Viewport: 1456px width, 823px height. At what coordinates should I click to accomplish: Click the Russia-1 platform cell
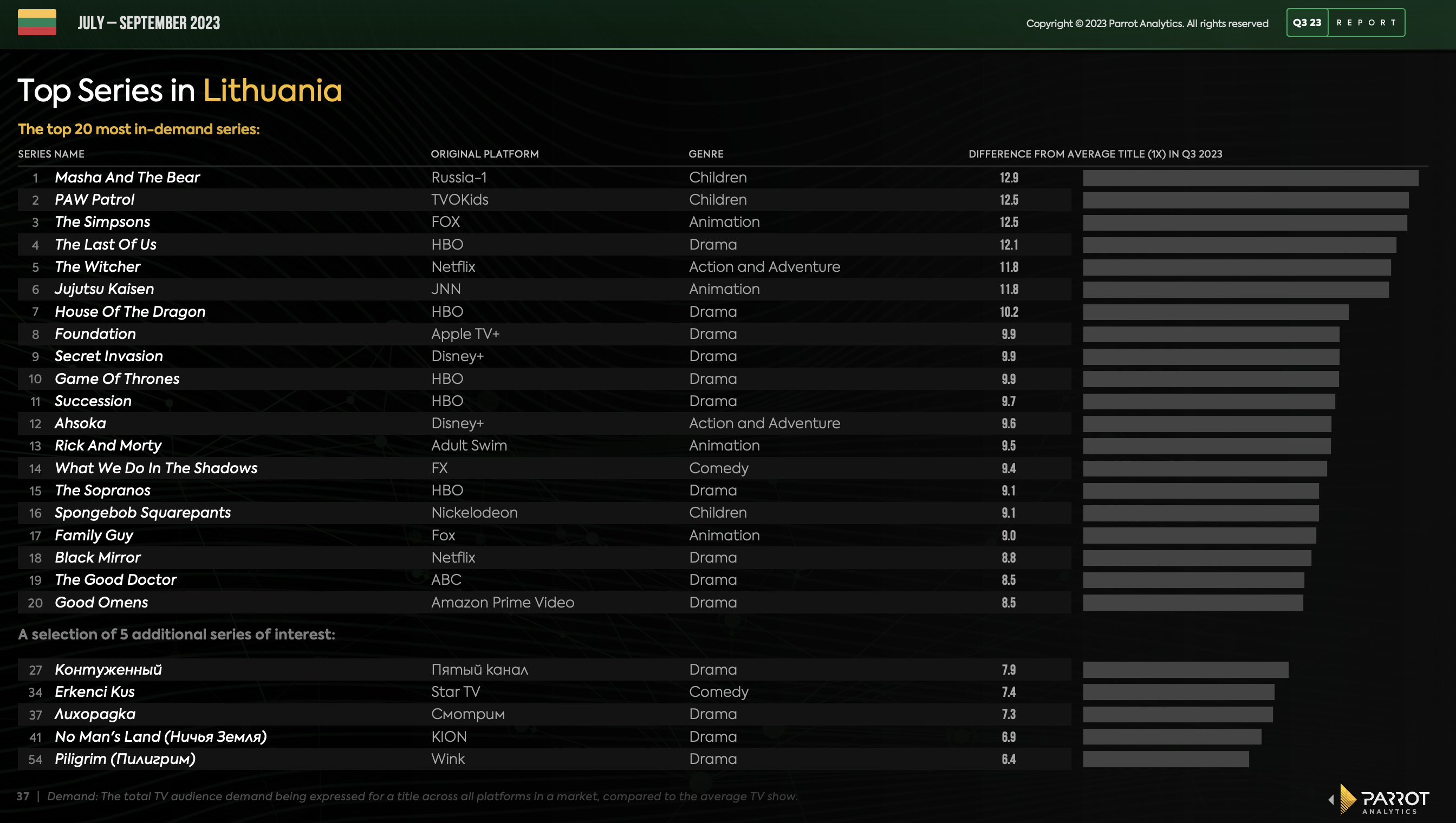[459, 178]
